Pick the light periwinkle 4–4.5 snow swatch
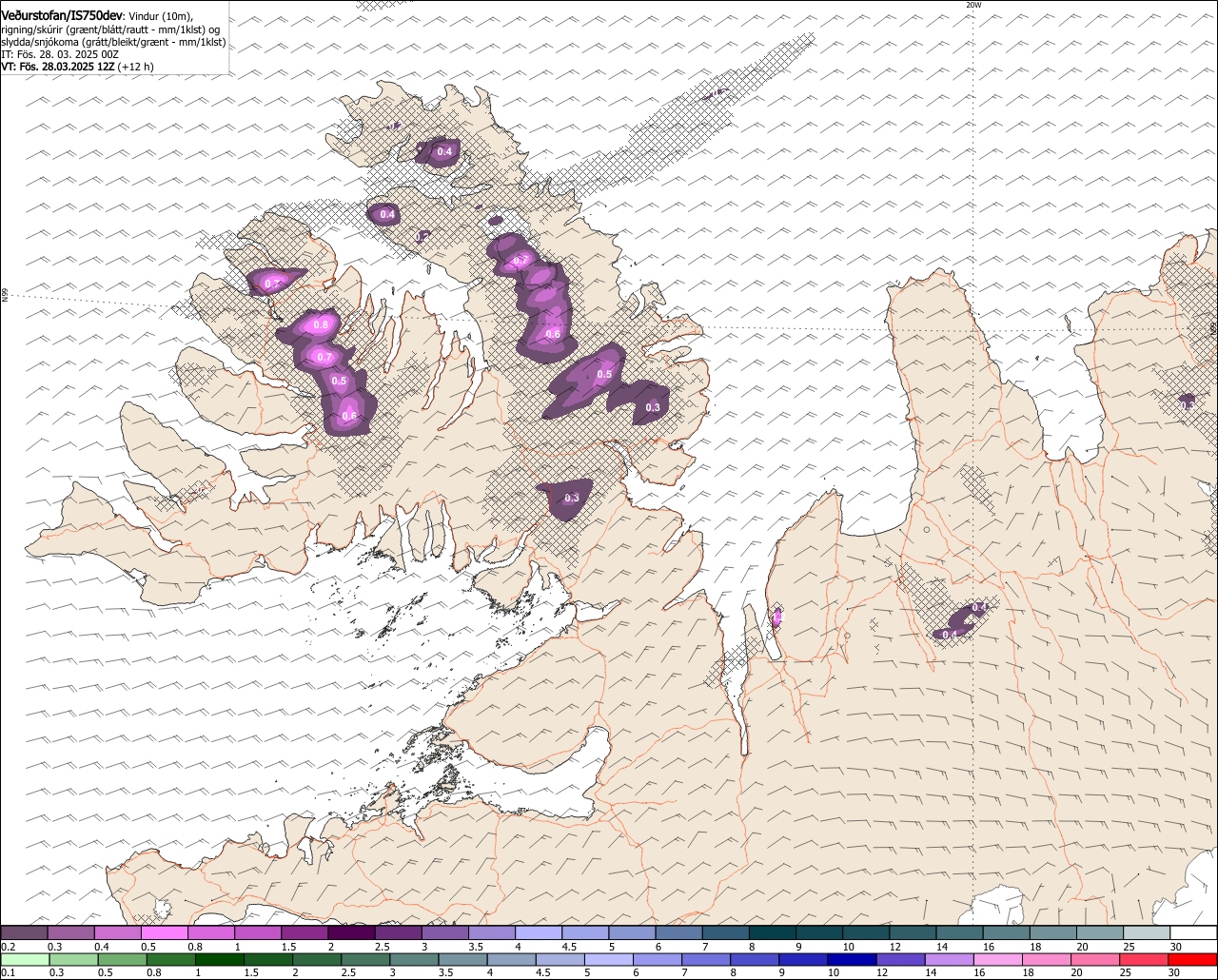The height and width of the screenshot is (980, 1218). [539, 932]
